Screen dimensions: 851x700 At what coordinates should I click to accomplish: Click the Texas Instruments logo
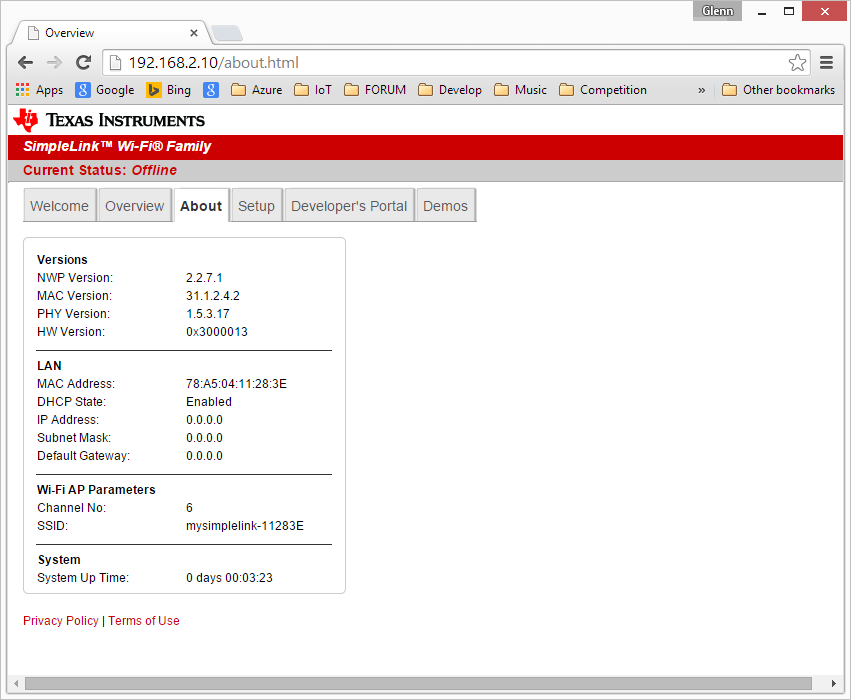110,120
